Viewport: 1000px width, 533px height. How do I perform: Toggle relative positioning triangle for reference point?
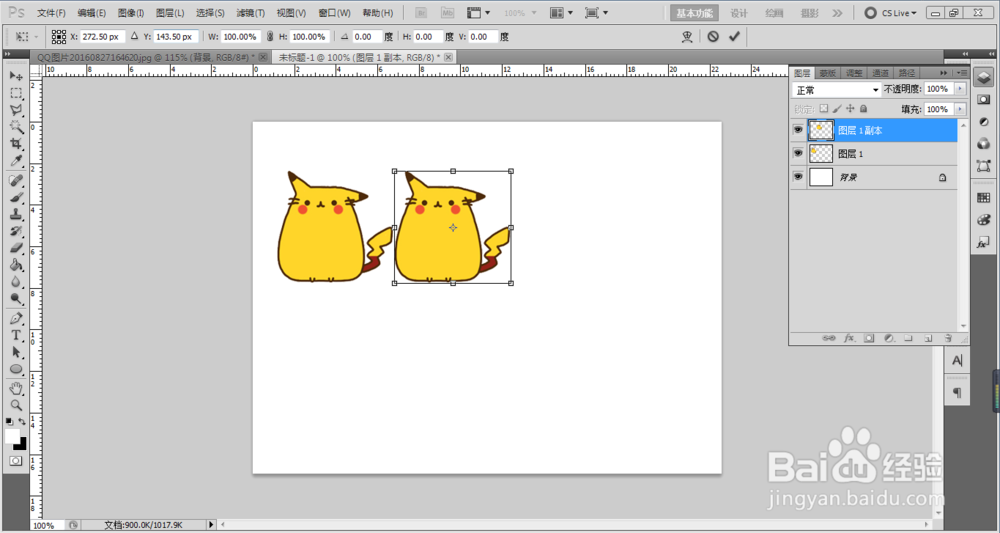click(x=135, y=37)
